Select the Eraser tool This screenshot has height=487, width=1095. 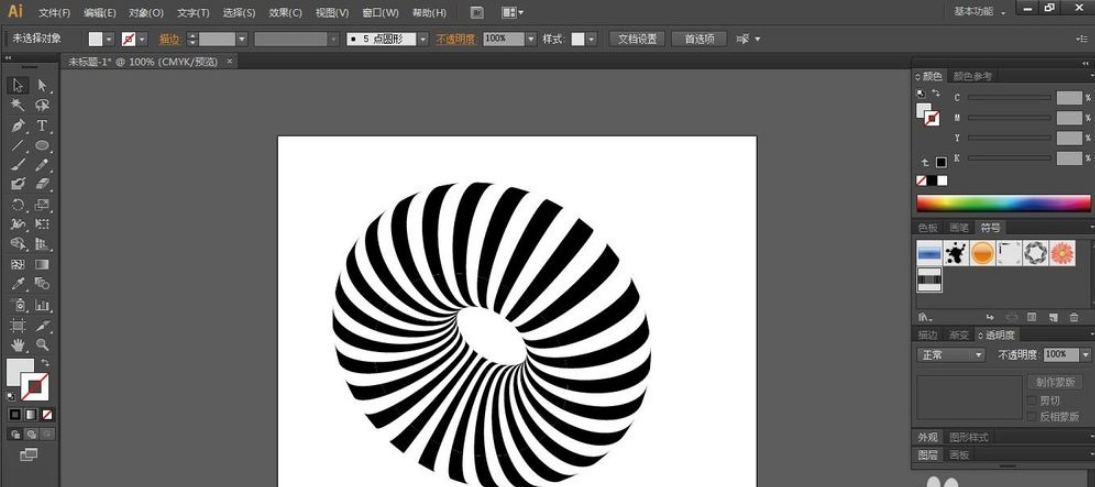click(43, 184)
